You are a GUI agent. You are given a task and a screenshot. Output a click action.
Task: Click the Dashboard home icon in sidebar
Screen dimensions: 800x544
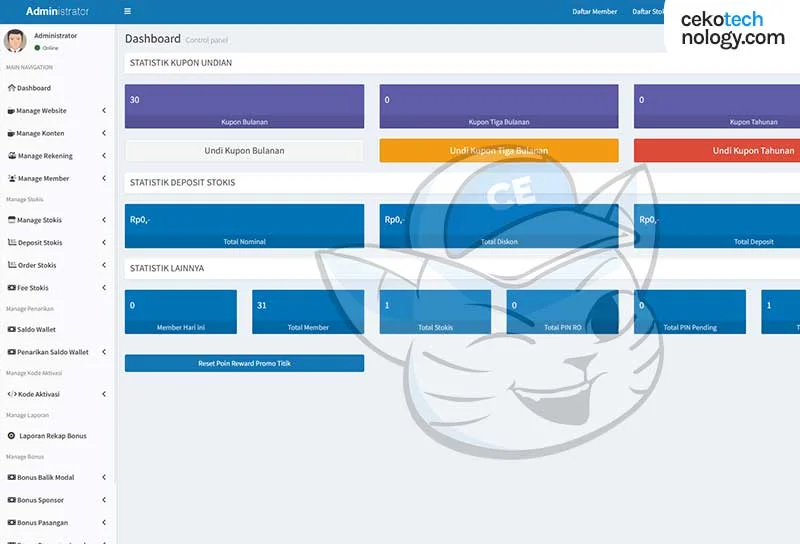coord(11,88)
